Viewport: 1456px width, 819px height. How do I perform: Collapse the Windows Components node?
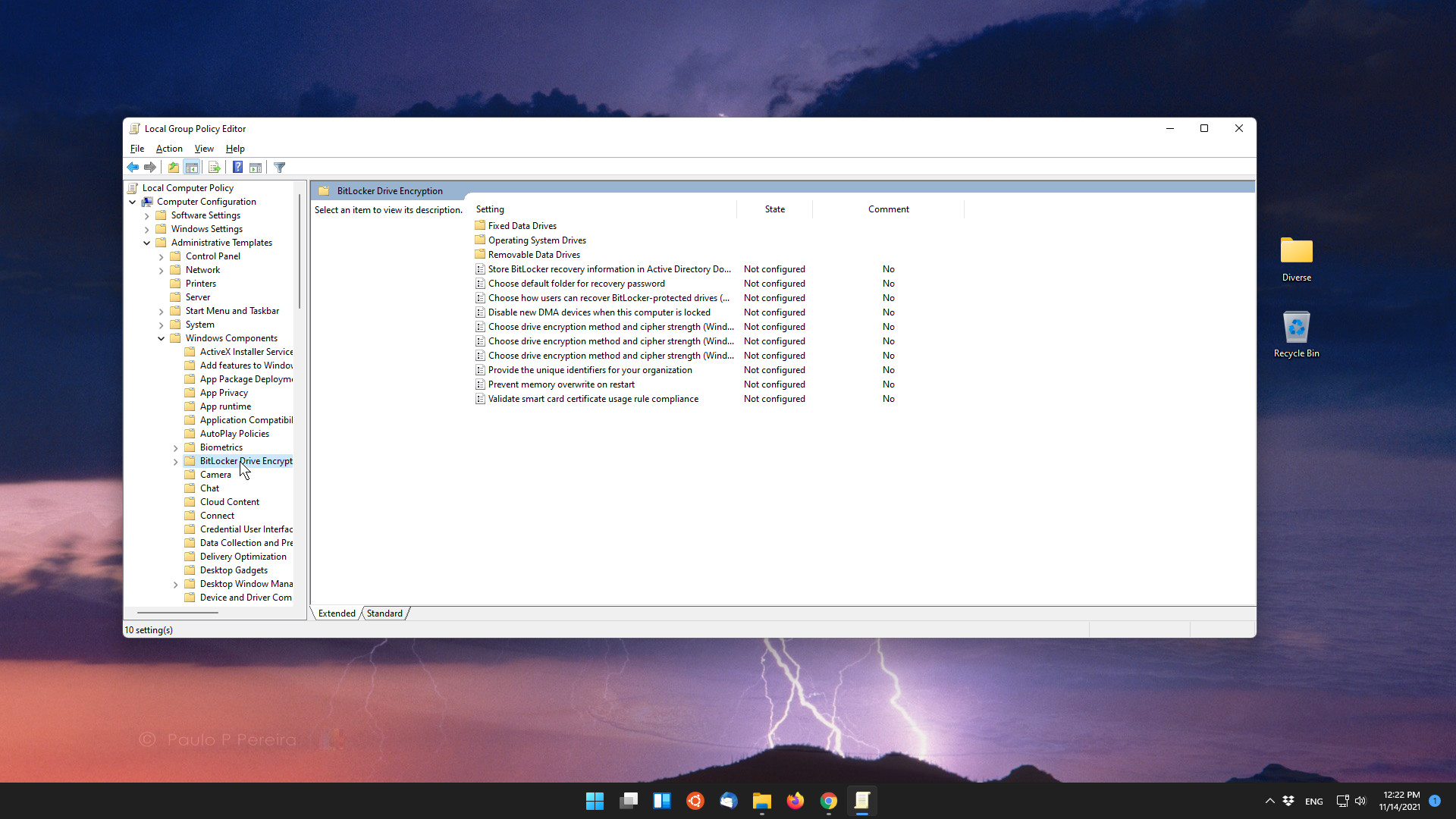(x=162, y=338)
